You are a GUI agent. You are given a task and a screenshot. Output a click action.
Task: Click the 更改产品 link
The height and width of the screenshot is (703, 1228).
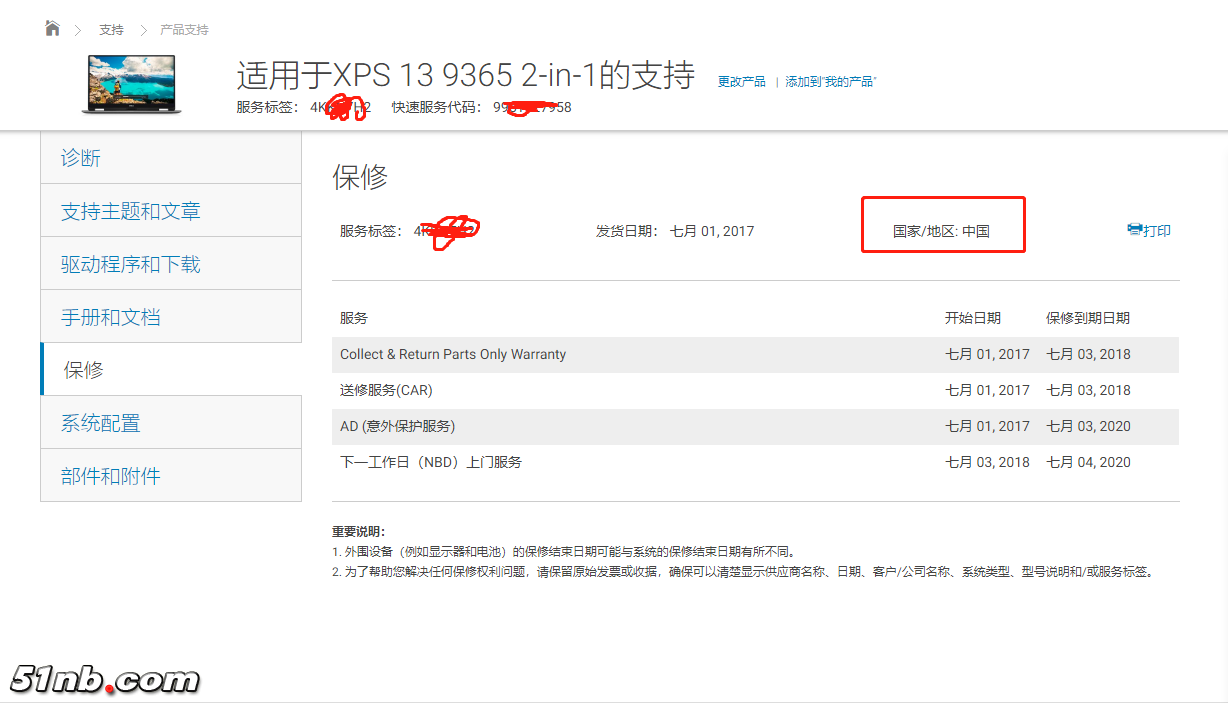click(741, 82)
